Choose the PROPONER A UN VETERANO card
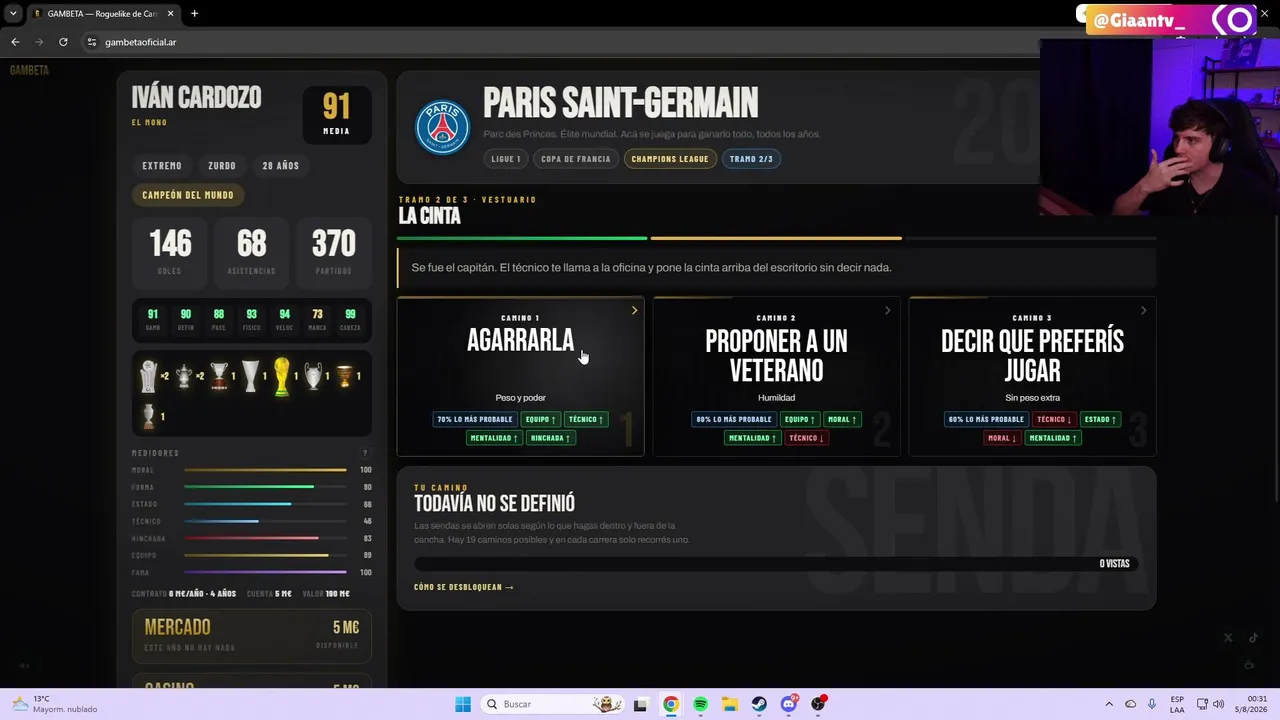Image resolution: width=1280 pixels, height=720 pixels. (776, 376)
